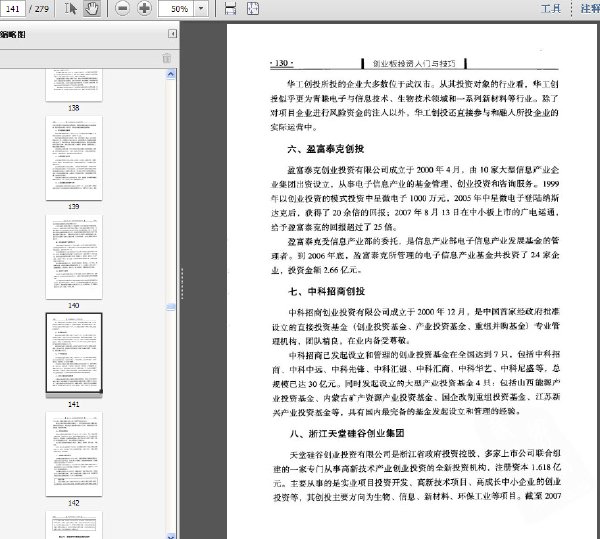The width and height of the screenshot is (600, 539).
Task: Open page 140 thumbnail
Action: 74,257
